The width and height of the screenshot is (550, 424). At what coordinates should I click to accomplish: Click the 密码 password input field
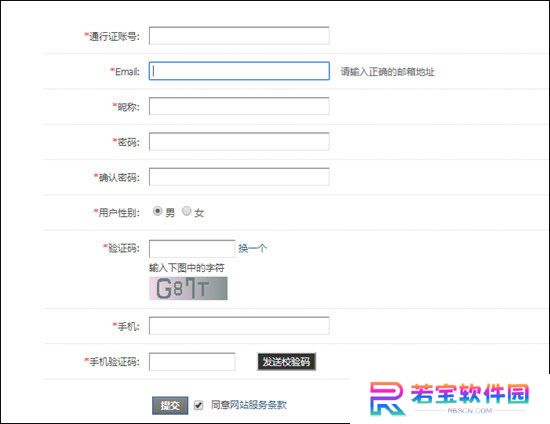[239, 142]
